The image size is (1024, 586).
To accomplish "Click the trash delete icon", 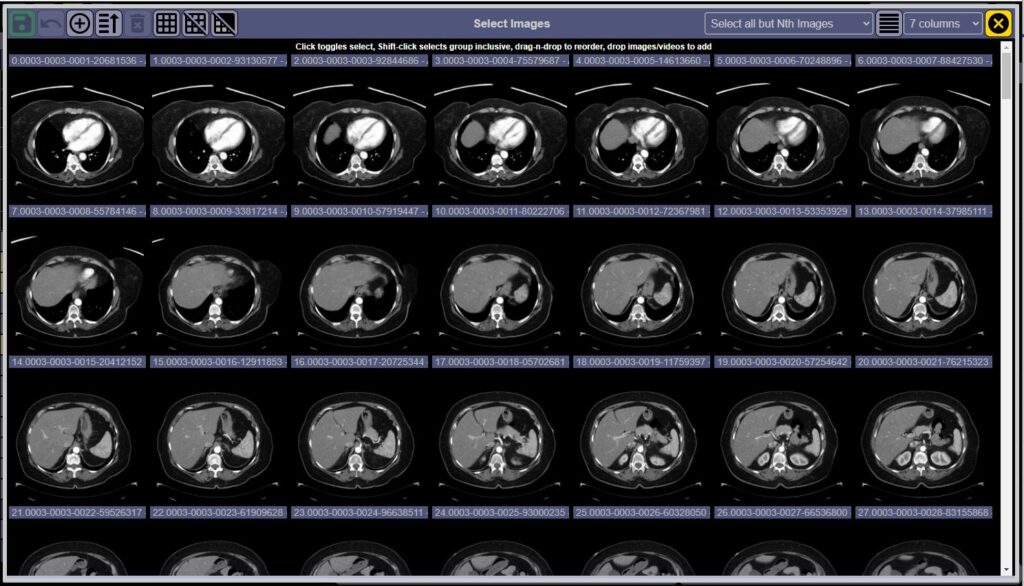I will click(137, 24).
